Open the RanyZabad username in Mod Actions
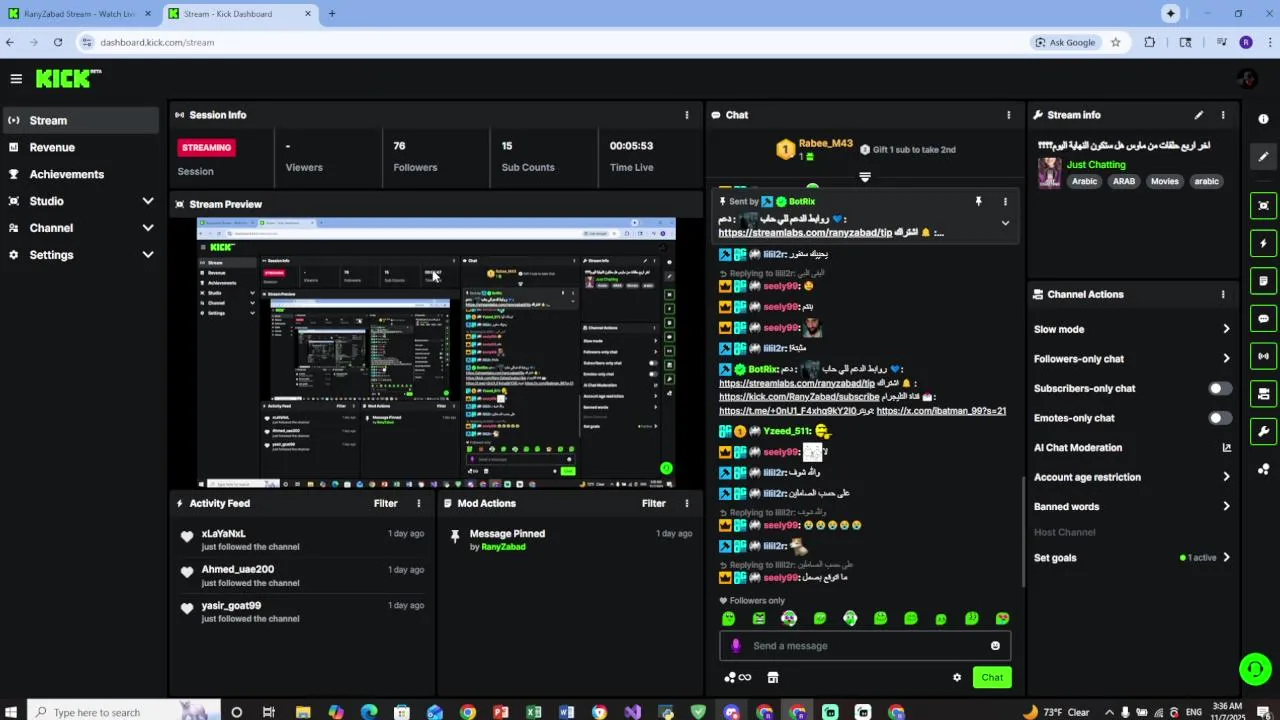The height and width of the screenshot is (720, 1280). click(x=503, y=548)
